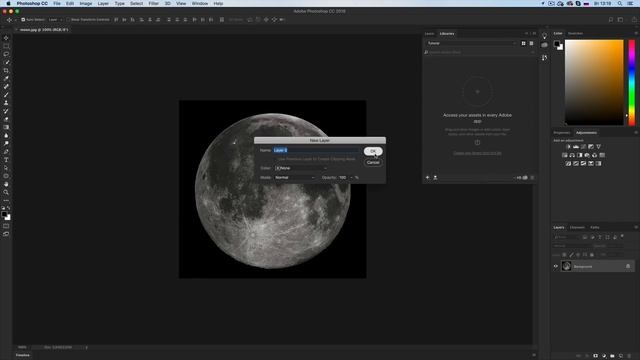Screen dimensions: 640x360
Task: Click Cancel in New Layer dialog
Action: click(373, 162)
